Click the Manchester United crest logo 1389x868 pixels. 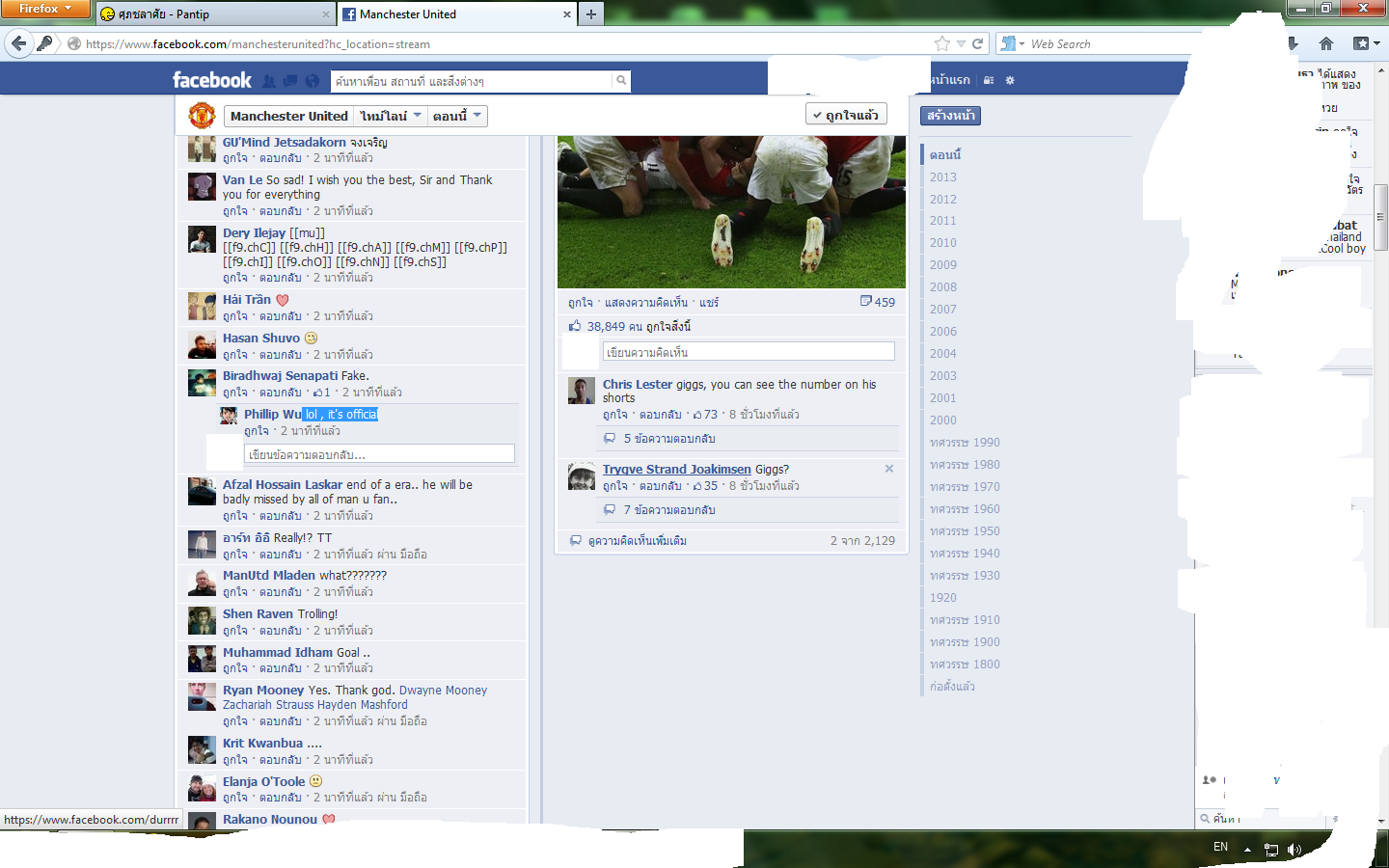click(202, 116)
